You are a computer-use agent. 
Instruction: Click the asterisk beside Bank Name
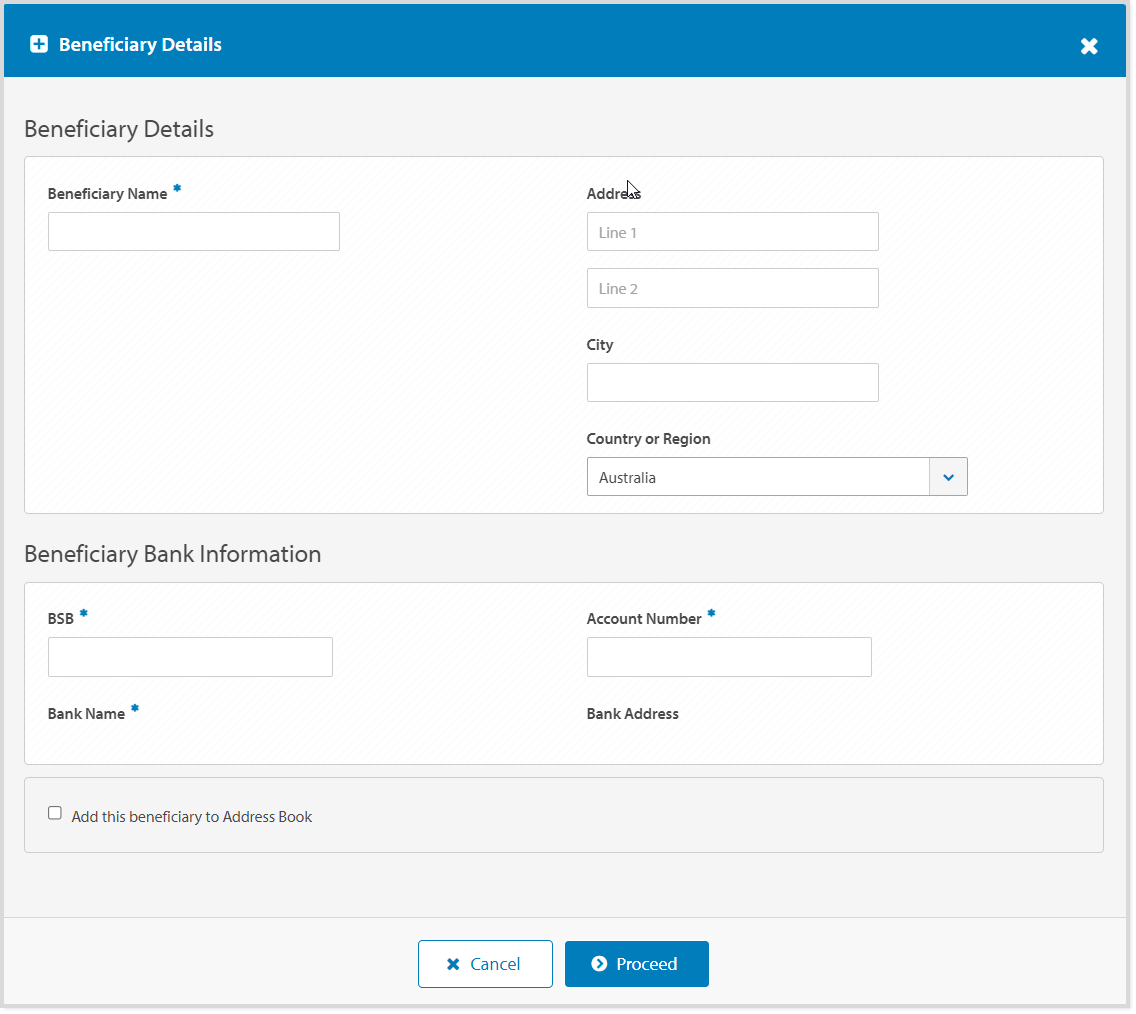point(135,707)
